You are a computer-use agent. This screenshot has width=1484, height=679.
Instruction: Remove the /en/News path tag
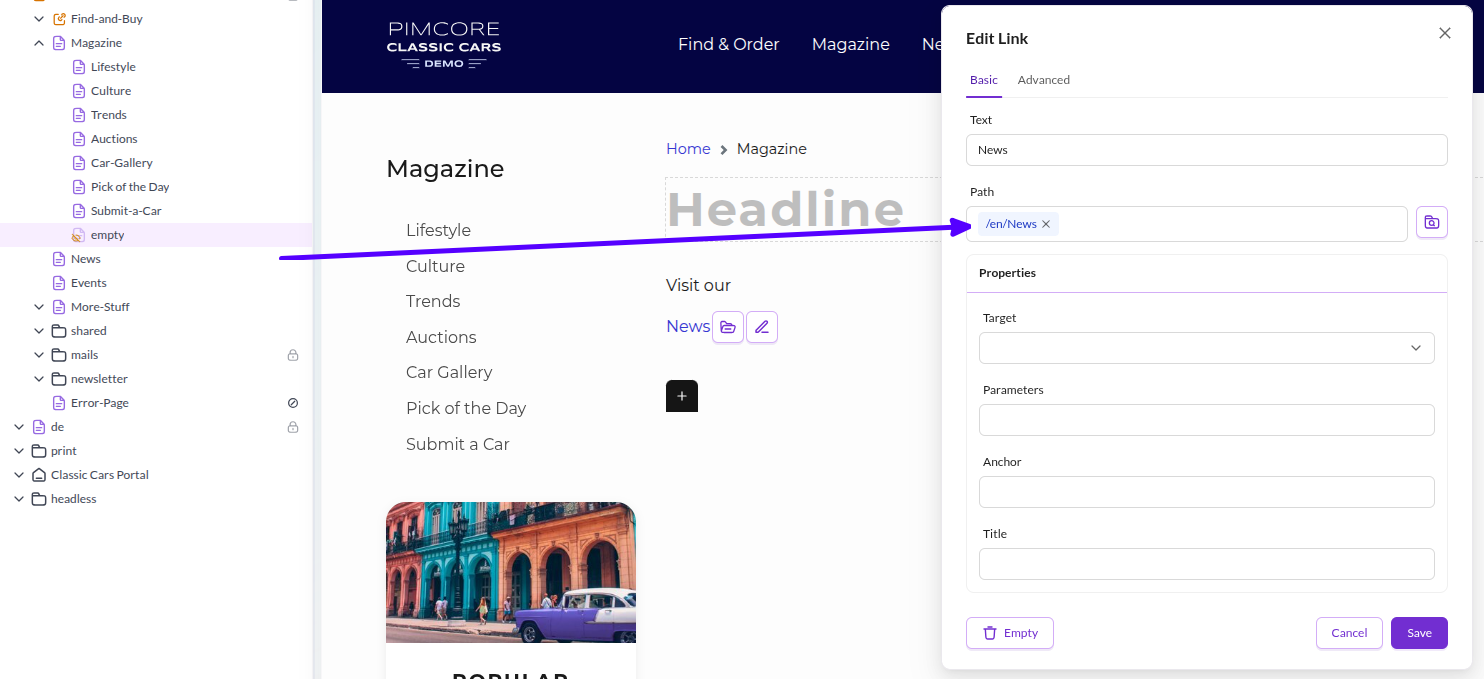(x=1046, y=224)
